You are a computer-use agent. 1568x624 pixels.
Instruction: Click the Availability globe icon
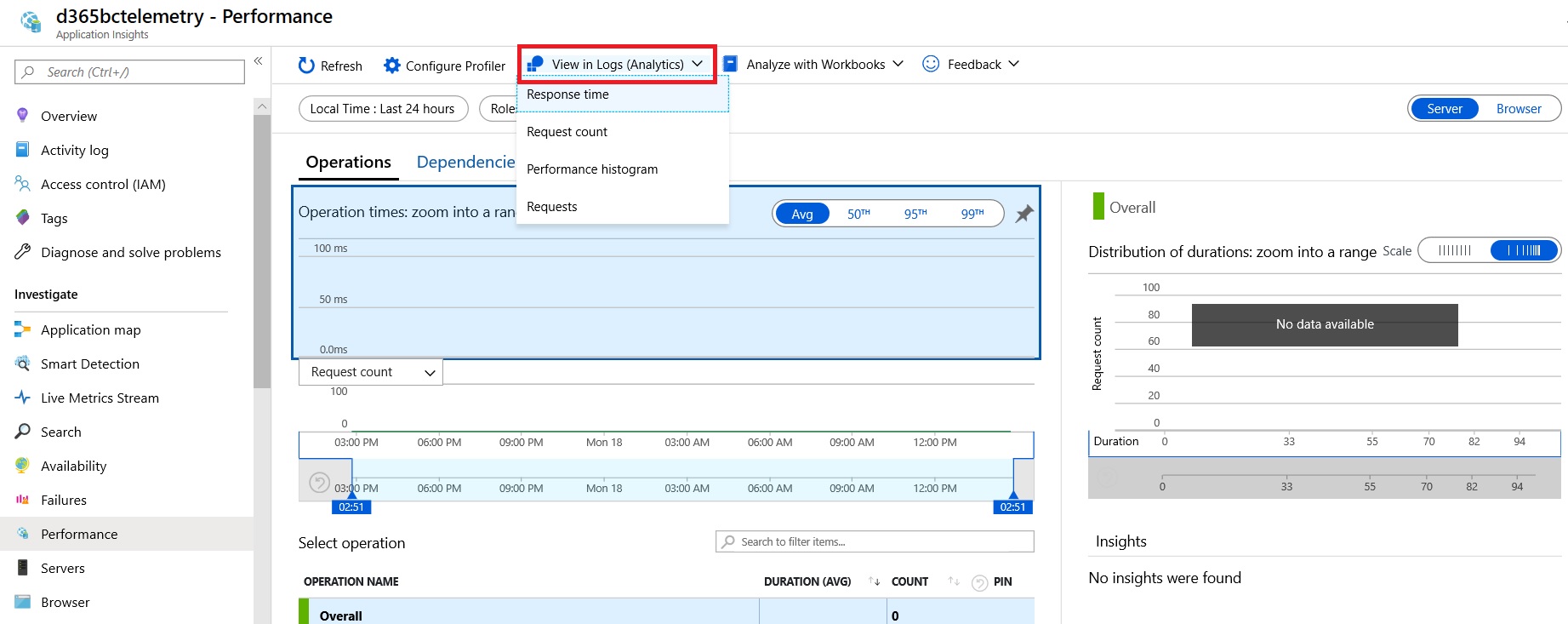22,466
